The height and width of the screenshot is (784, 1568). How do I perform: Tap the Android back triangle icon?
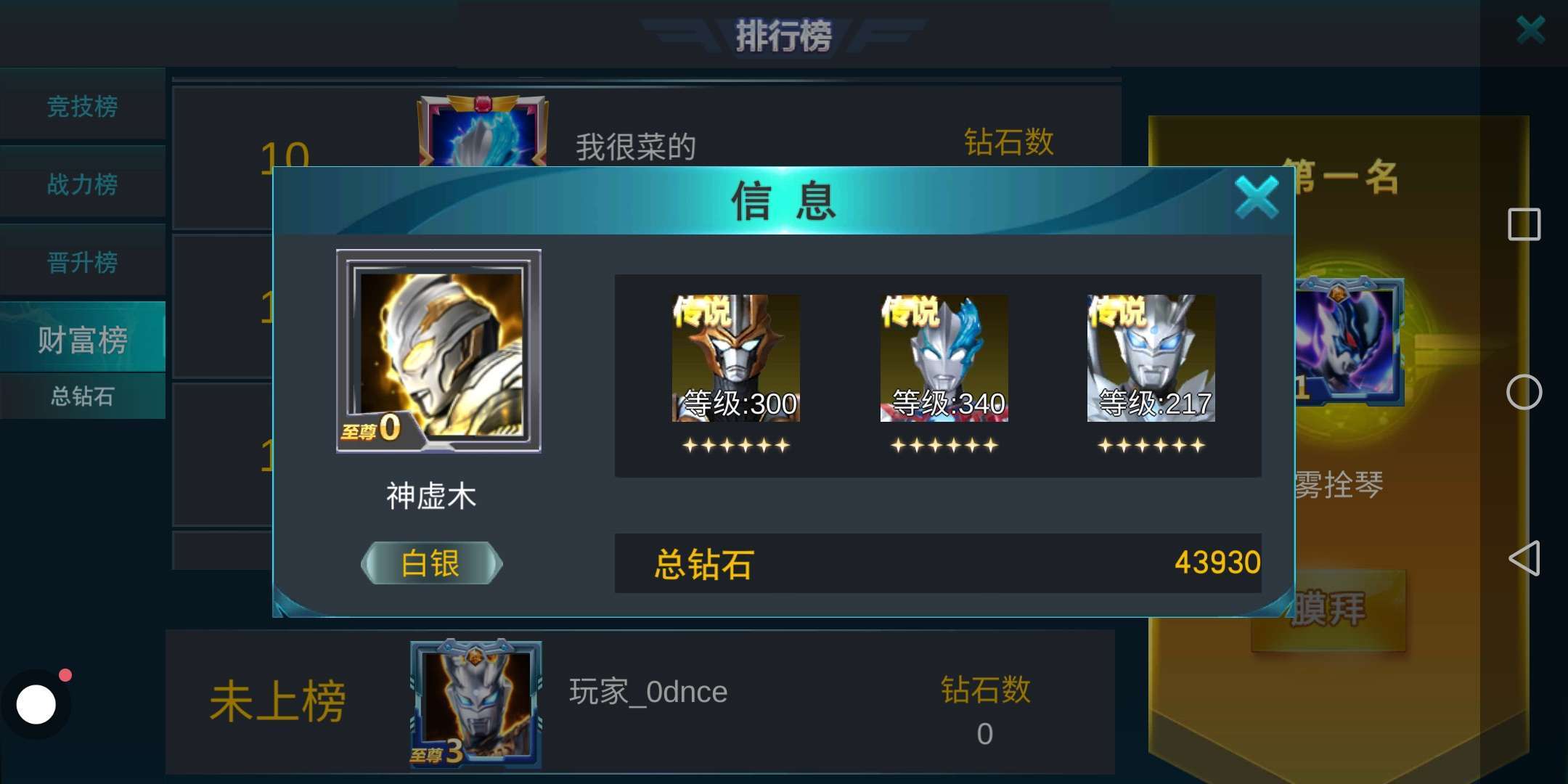click(1524, 558)
